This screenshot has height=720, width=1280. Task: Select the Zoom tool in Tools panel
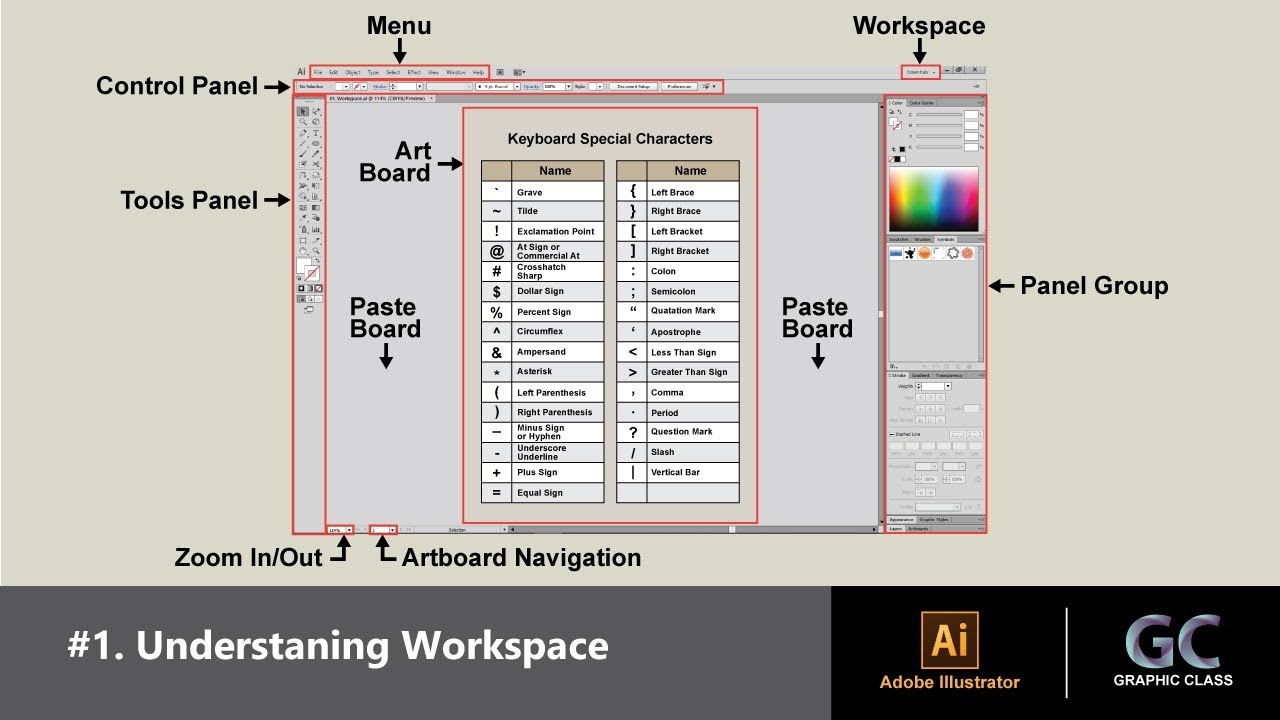[x=316, y=251]
